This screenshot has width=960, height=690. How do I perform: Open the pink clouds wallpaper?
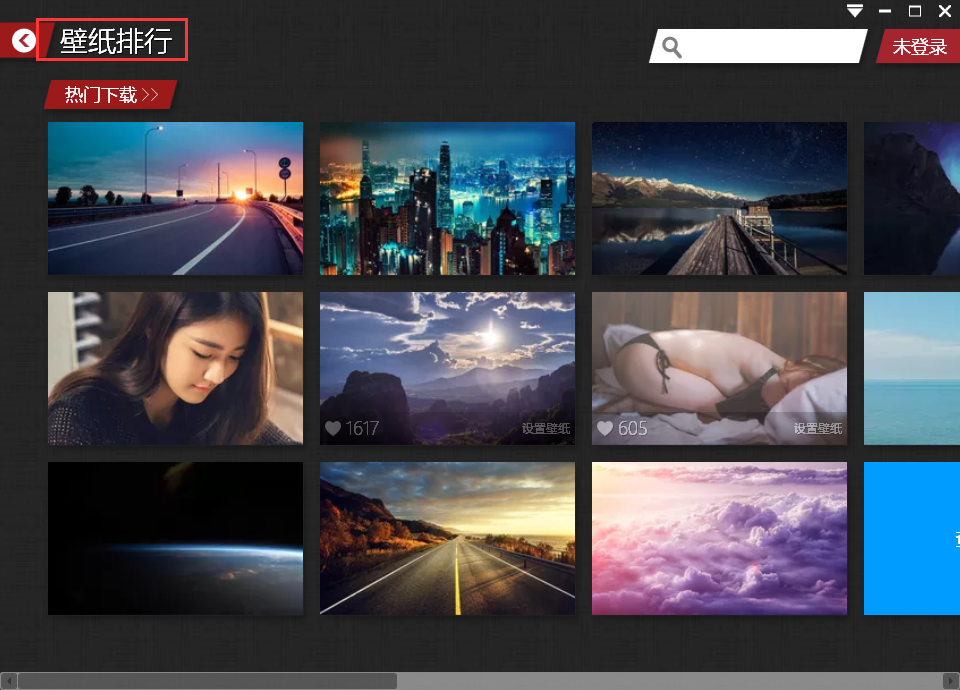tap(719, 538)
